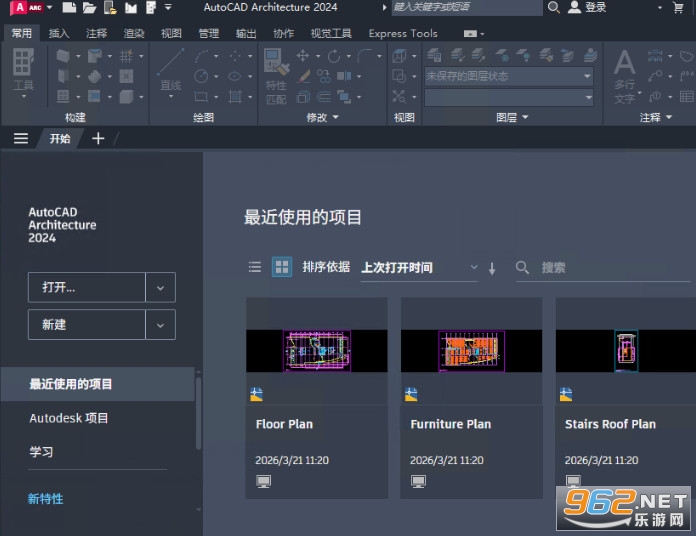Open the 新特性 link

coord(45,499)
